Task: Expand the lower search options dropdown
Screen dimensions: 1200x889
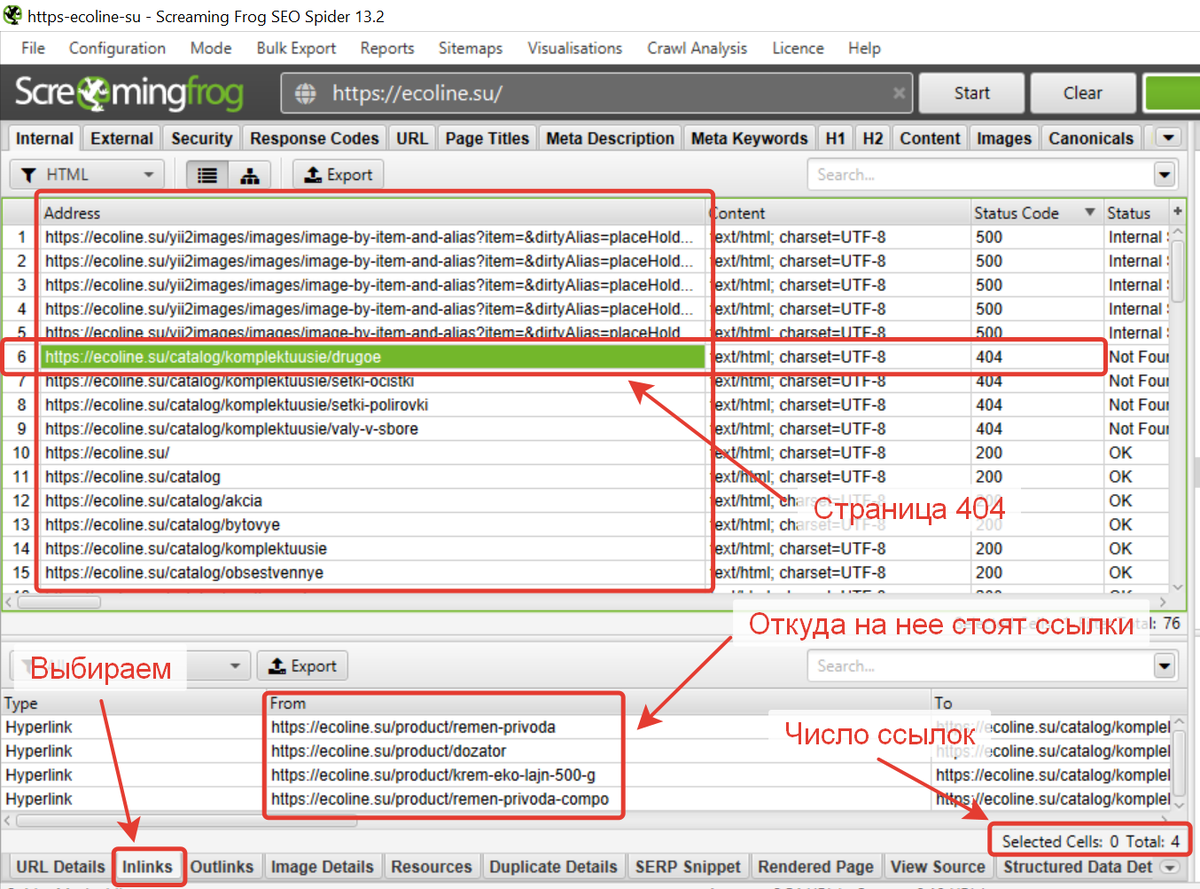Action: (x=1164, y=666)
